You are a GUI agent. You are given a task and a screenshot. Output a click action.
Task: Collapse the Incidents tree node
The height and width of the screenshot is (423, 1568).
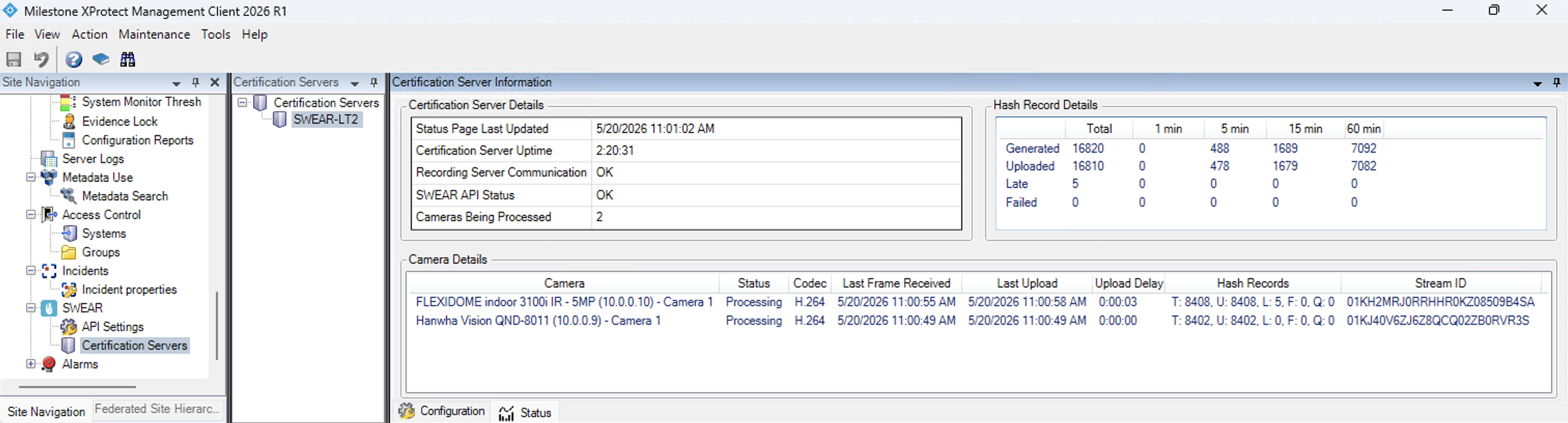click(31, 270)
